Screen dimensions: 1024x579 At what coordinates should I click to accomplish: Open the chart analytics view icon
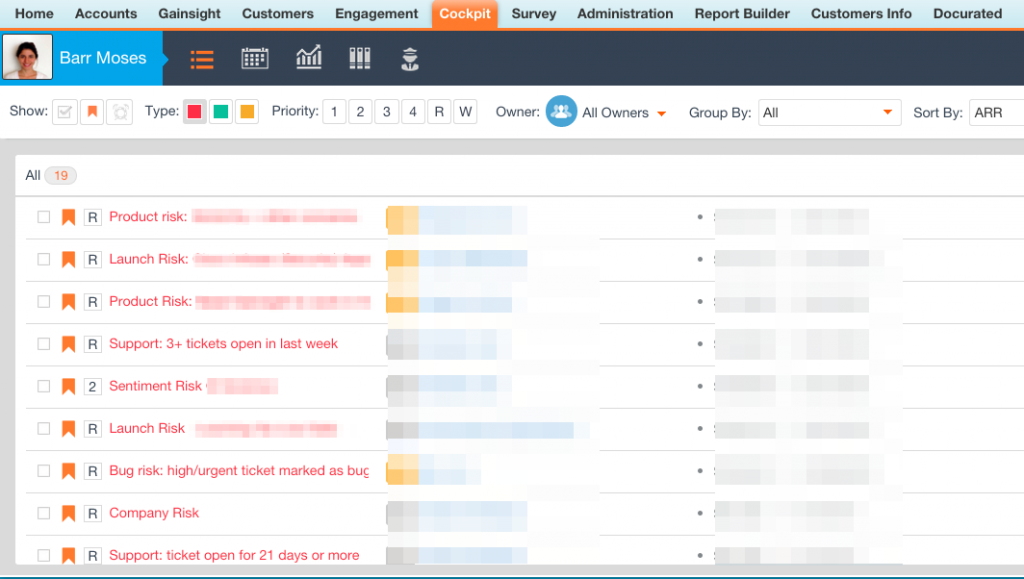309,59
